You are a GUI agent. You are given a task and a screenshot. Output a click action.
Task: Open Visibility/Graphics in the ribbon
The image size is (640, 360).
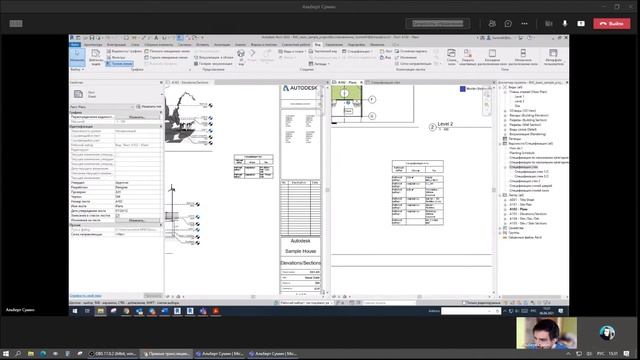click(124, 51)
